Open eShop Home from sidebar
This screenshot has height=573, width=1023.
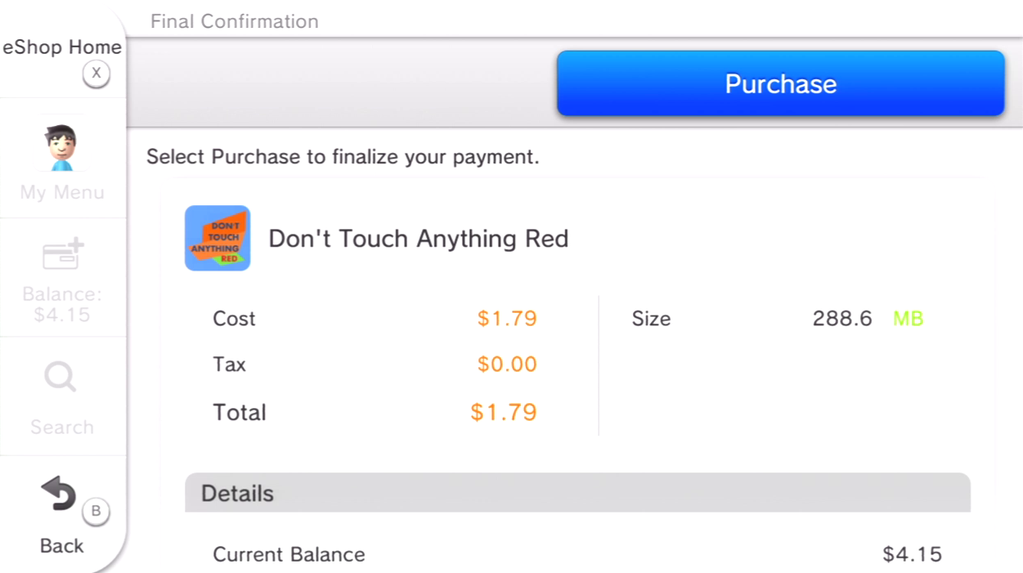62,48
